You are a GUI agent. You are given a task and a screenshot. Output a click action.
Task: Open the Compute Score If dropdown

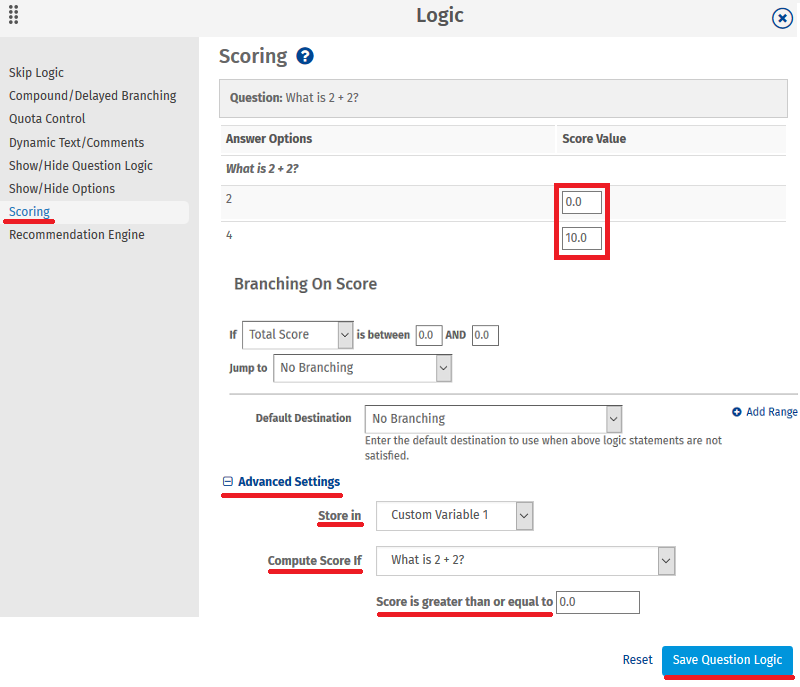(x=526, y=560)
